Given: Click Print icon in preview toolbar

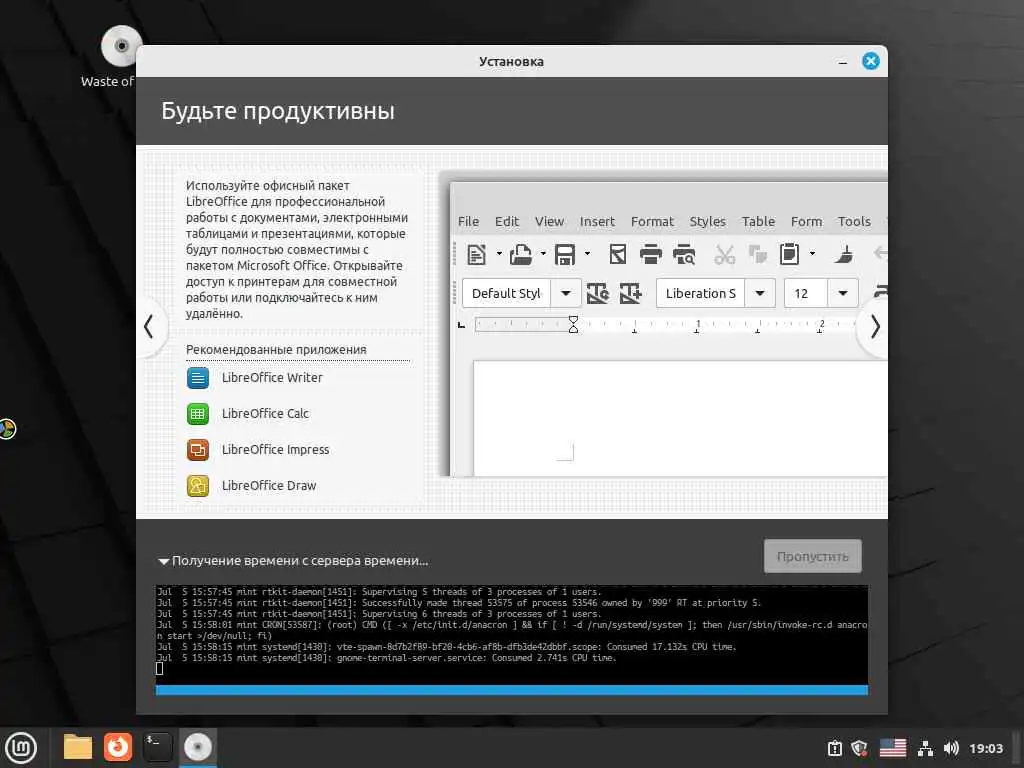Looking at the screenshot, I should pos(650,254).
